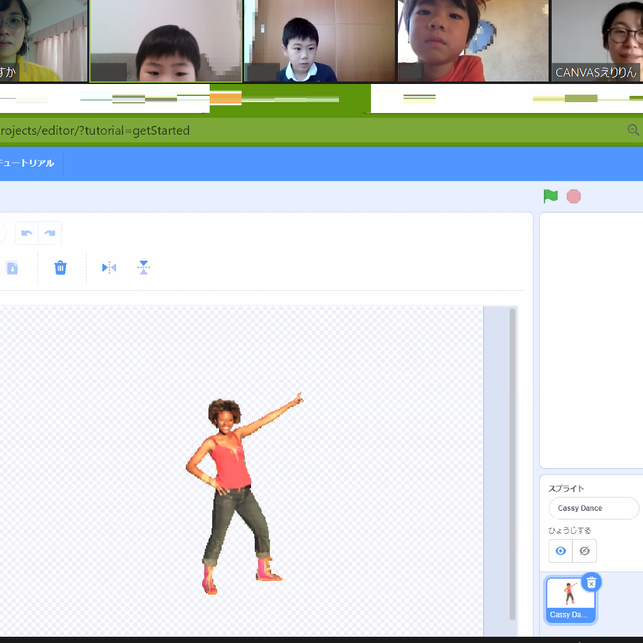Click the paste icon in paint toolbar

point(12,267)
